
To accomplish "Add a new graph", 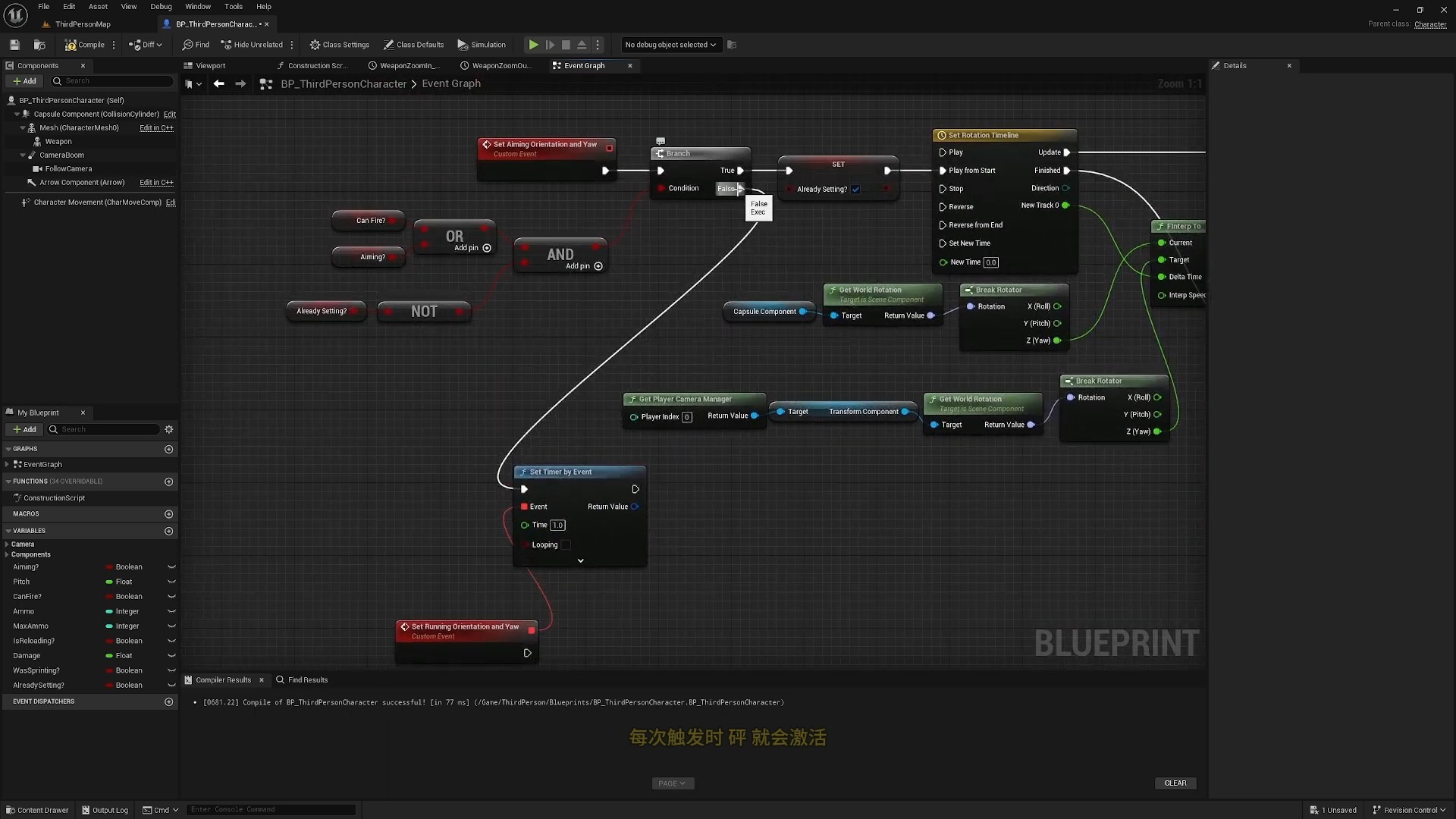I will point(169,450).
